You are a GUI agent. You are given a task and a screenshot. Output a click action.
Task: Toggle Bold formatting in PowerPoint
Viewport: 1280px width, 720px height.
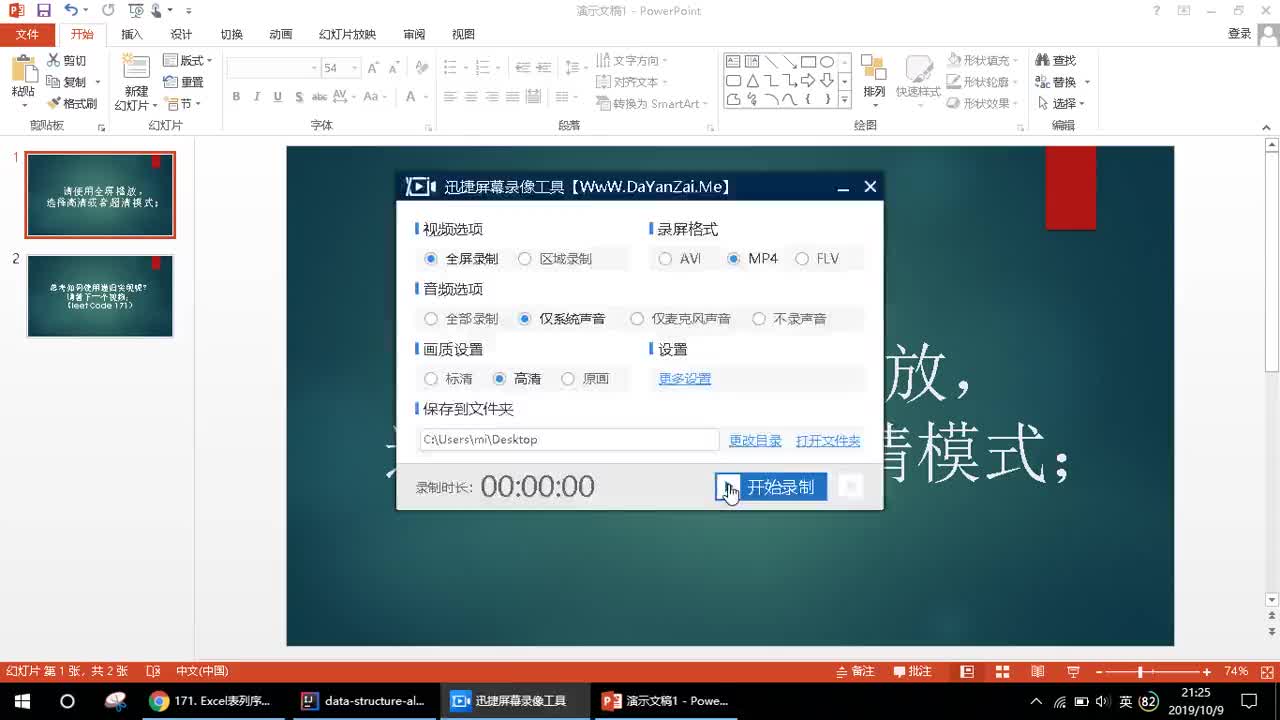pyautogui.click(x=236, y=97)
